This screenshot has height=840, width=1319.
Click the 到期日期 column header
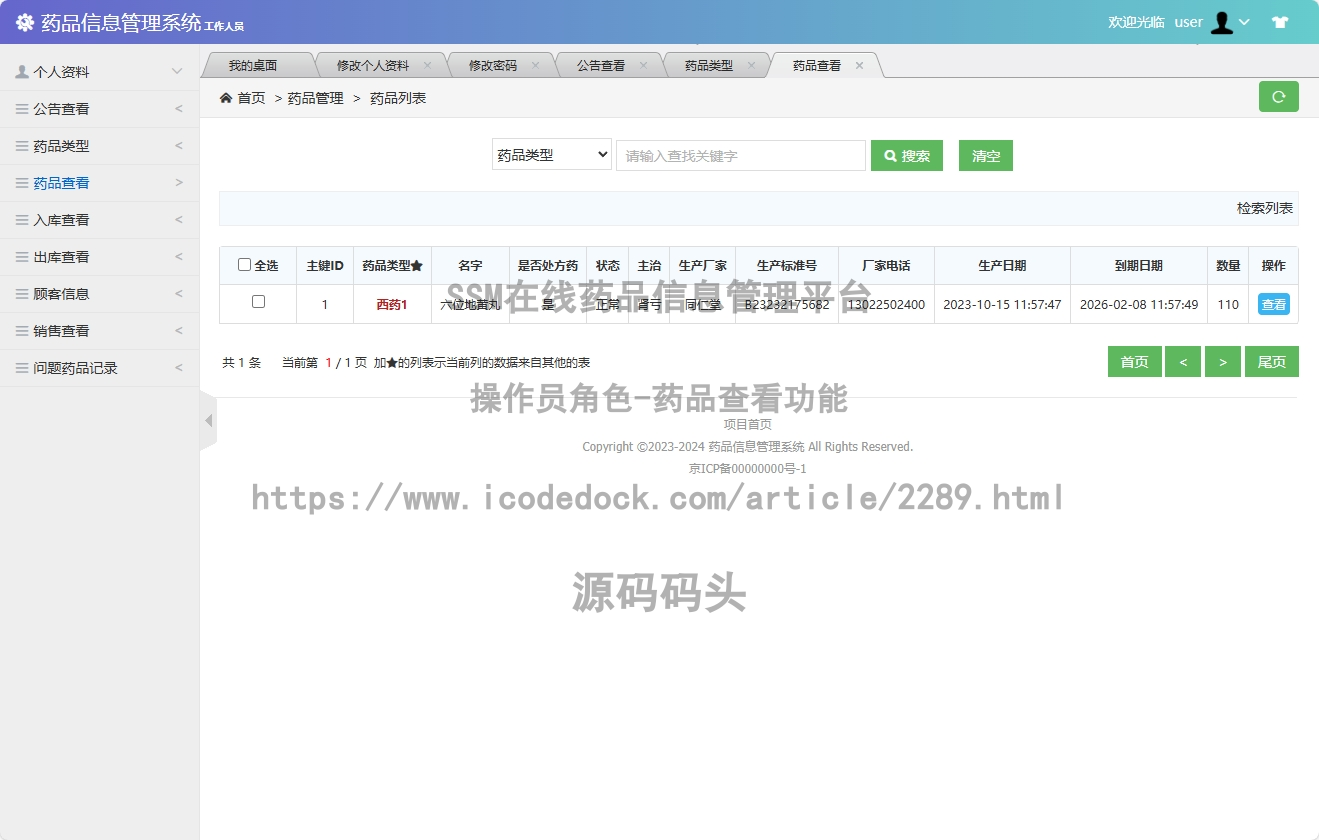click(1139, 266)
